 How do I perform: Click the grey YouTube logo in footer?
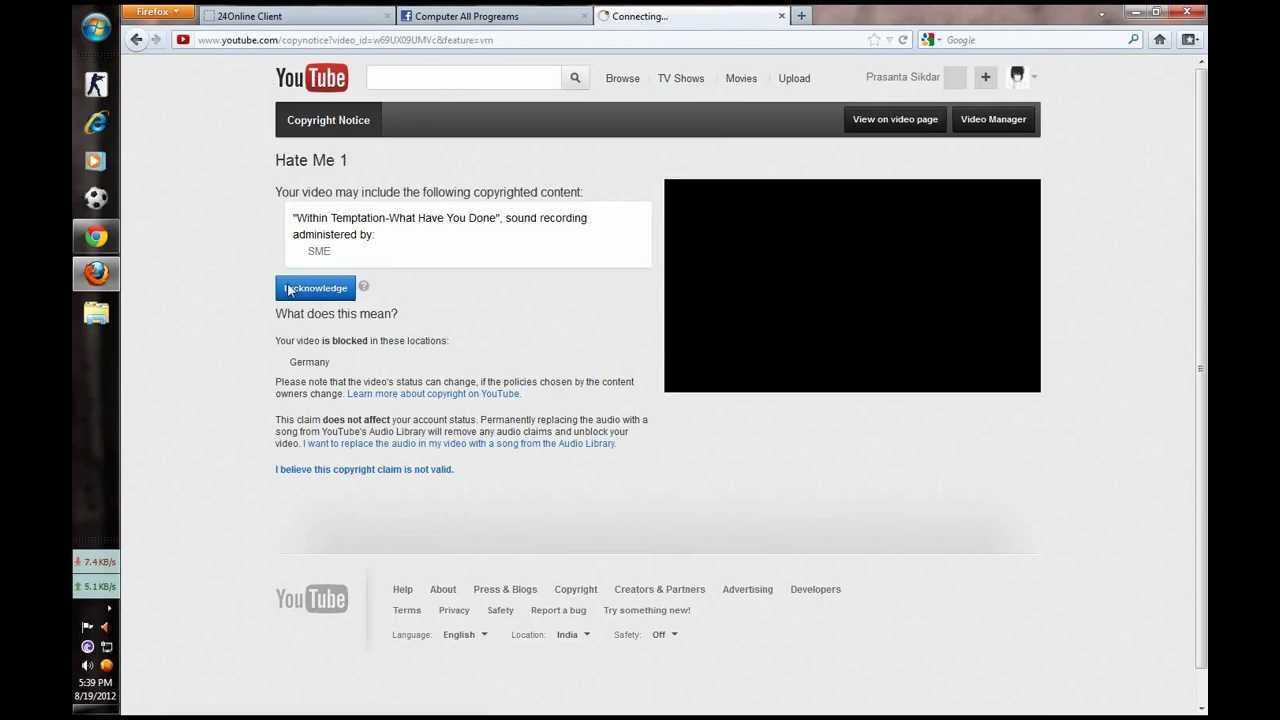tap(312, 598)
